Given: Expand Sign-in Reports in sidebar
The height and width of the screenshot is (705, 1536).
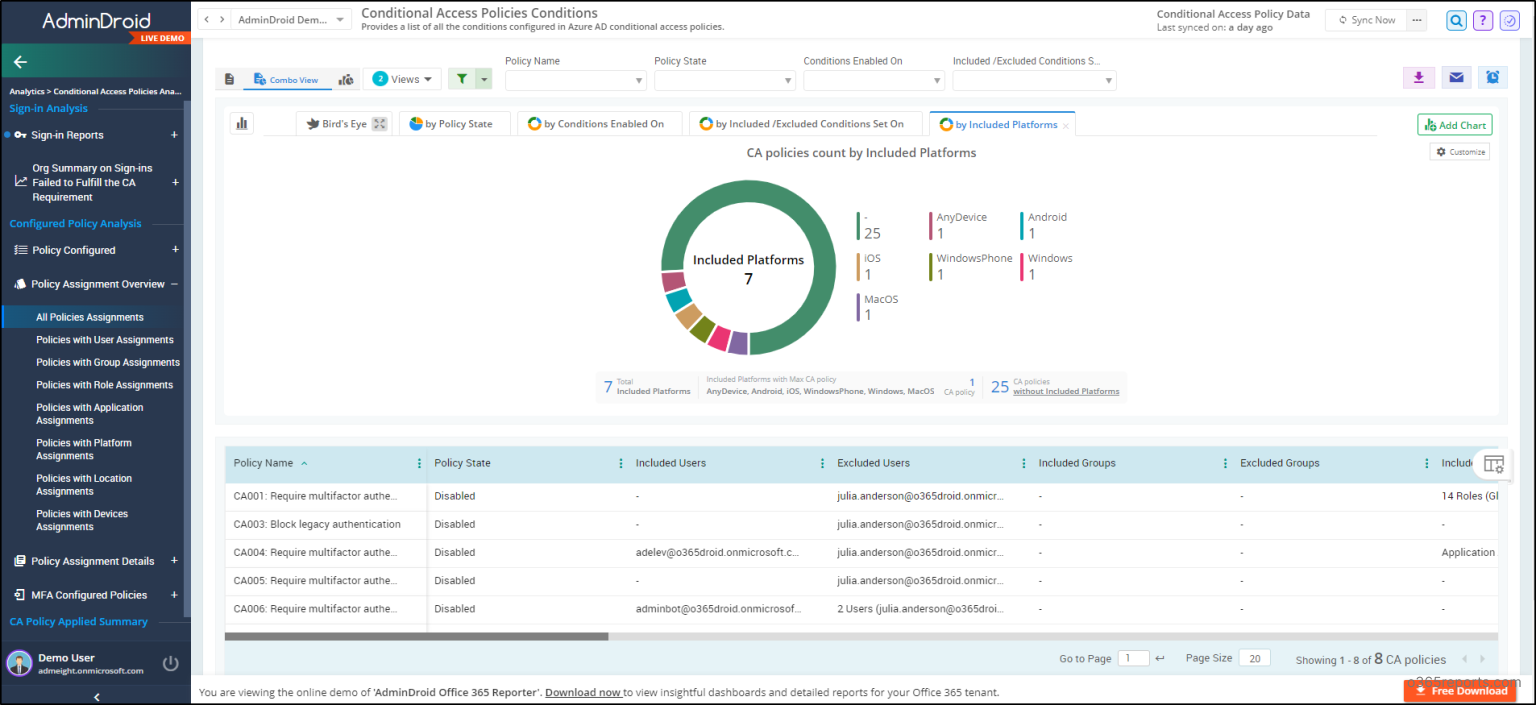Looking at the screenshot, I should (175, 135).
